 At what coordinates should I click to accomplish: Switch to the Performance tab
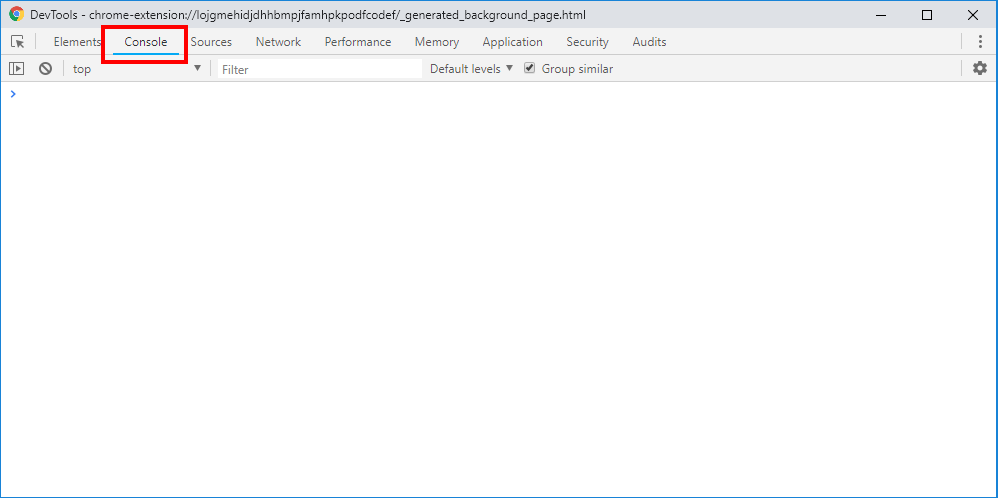coord(358,42)
